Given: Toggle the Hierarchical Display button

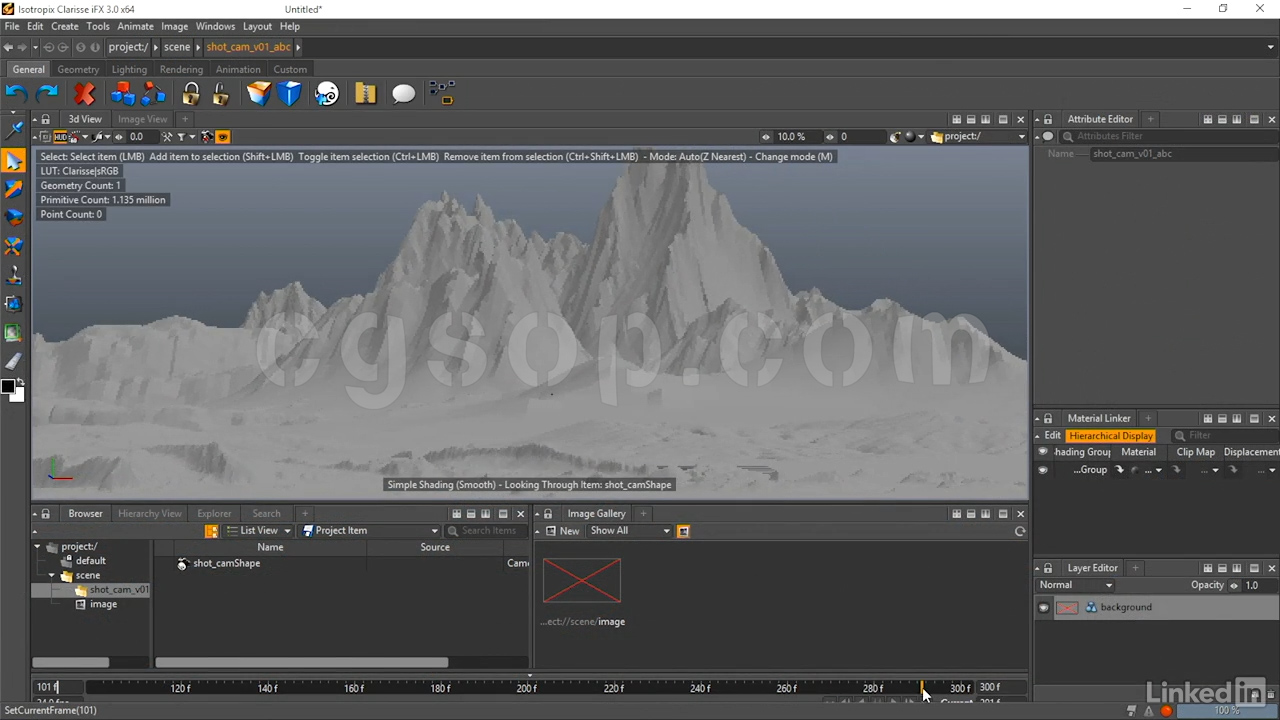Looking at the screenshot, I should [x=1110, y=436].
